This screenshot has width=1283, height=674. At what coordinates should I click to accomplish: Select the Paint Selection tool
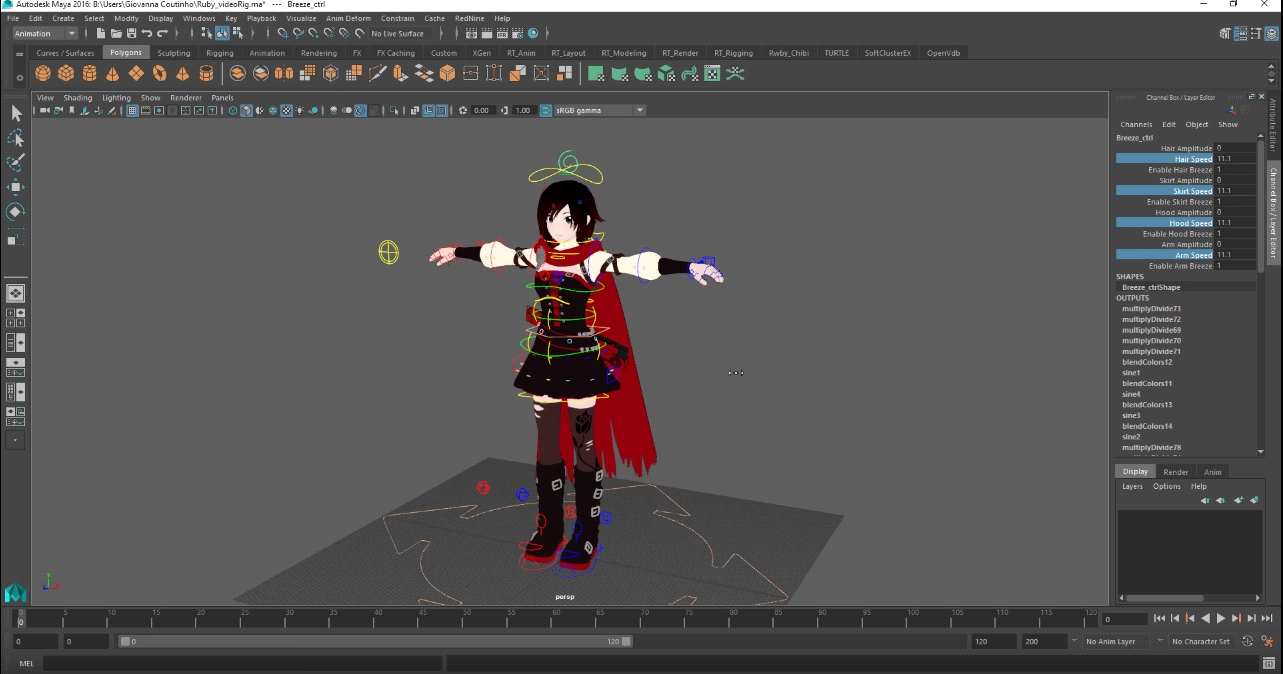click(x=16, y=162)
